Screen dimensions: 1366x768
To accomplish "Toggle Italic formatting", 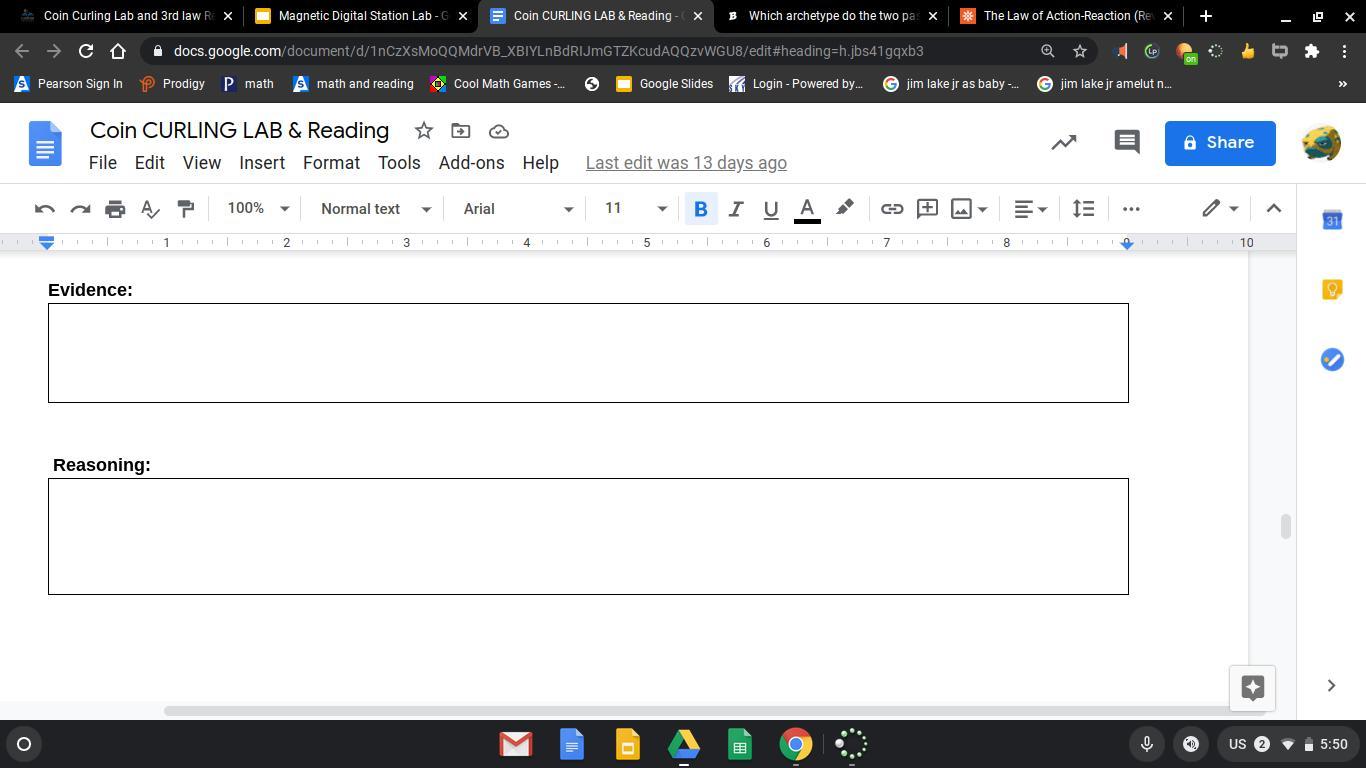I will tap(735, 209).
